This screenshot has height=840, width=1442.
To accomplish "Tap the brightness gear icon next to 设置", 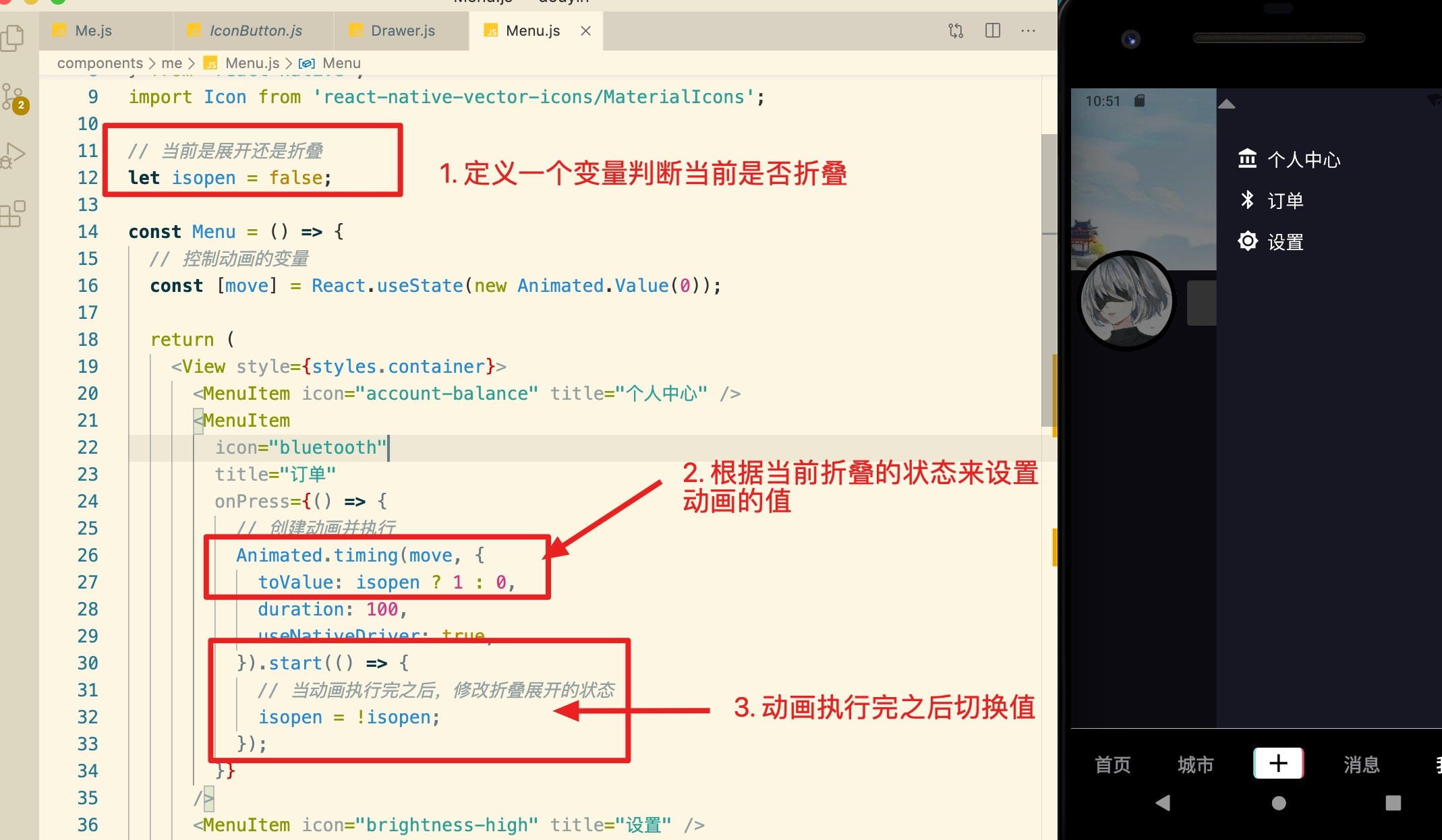I will (1248, 241).
